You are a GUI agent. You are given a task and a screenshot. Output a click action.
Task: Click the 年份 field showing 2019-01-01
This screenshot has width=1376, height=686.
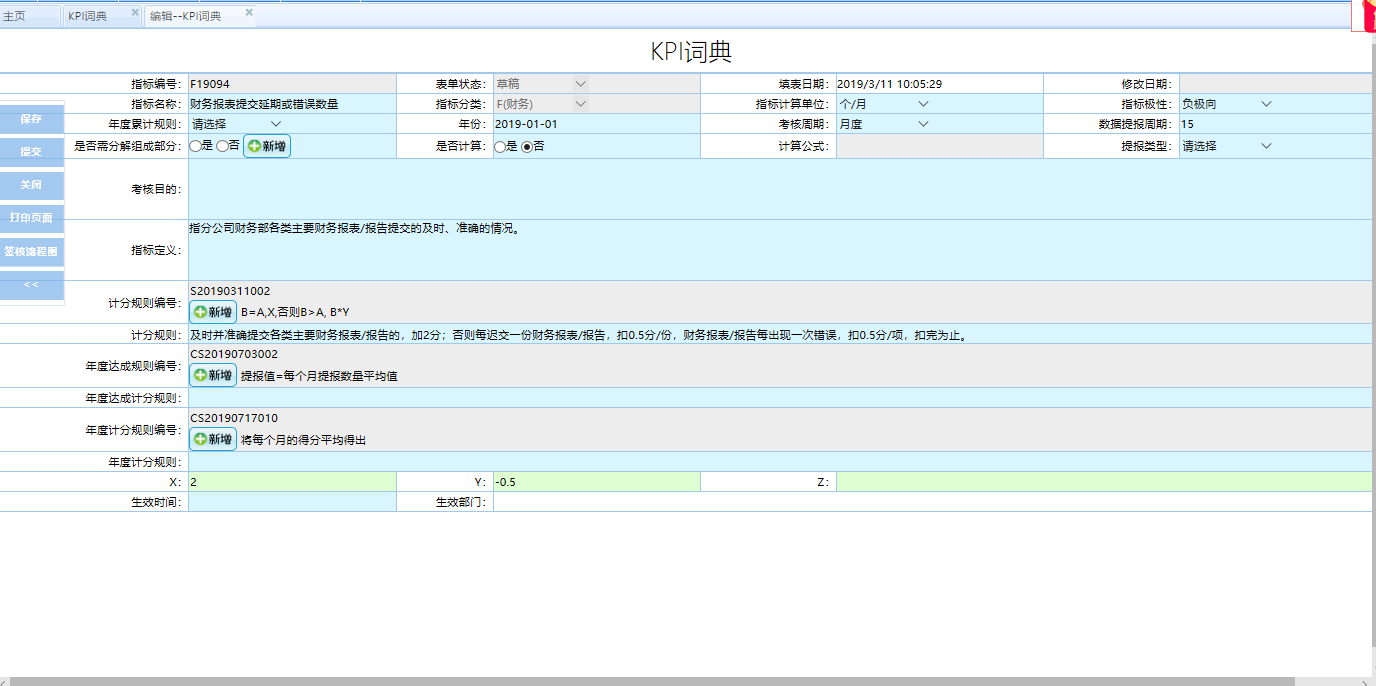[596, 124]
